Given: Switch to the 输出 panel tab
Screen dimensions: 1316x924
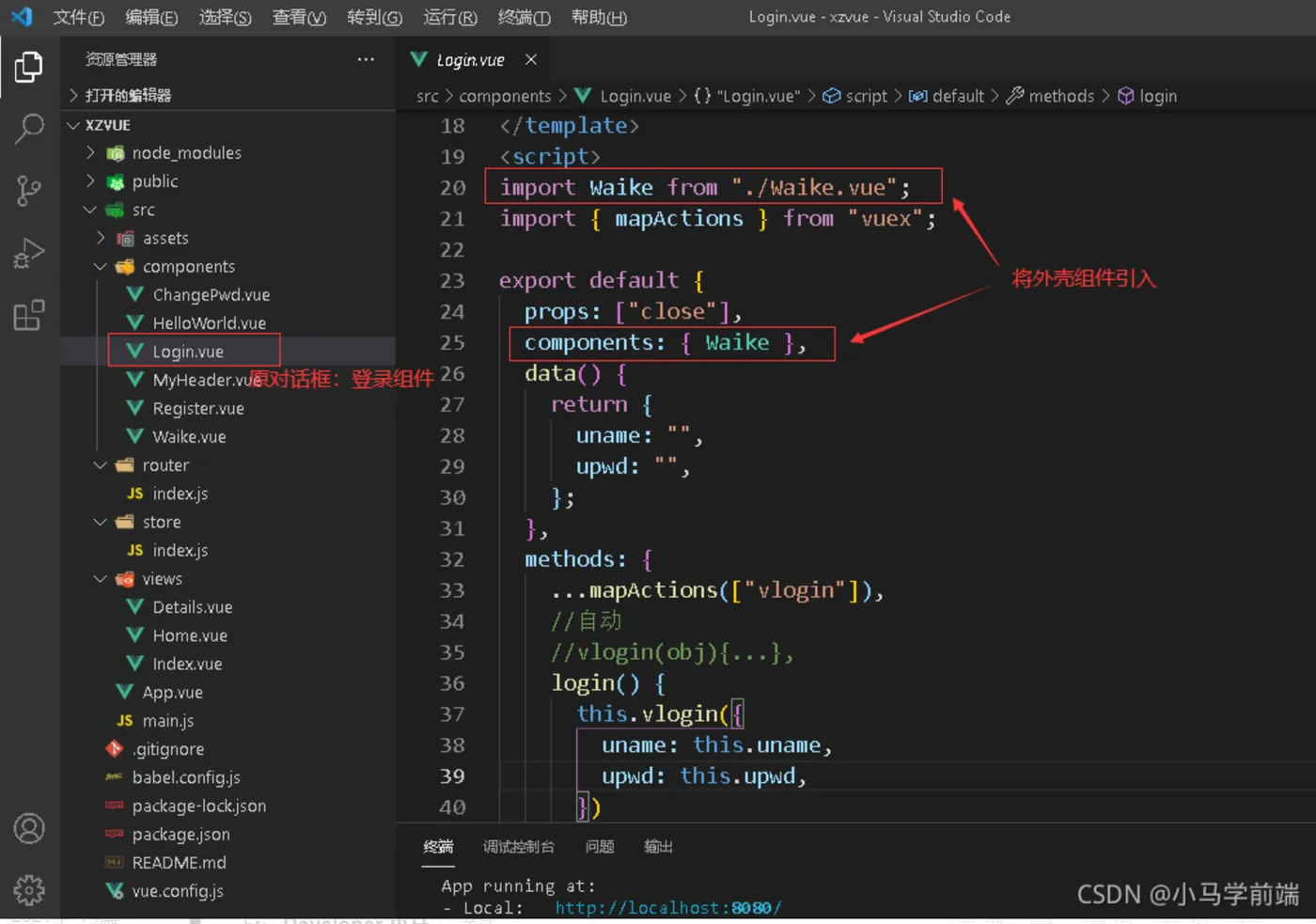Looking at the screenshot, I should tap(658, 847).
